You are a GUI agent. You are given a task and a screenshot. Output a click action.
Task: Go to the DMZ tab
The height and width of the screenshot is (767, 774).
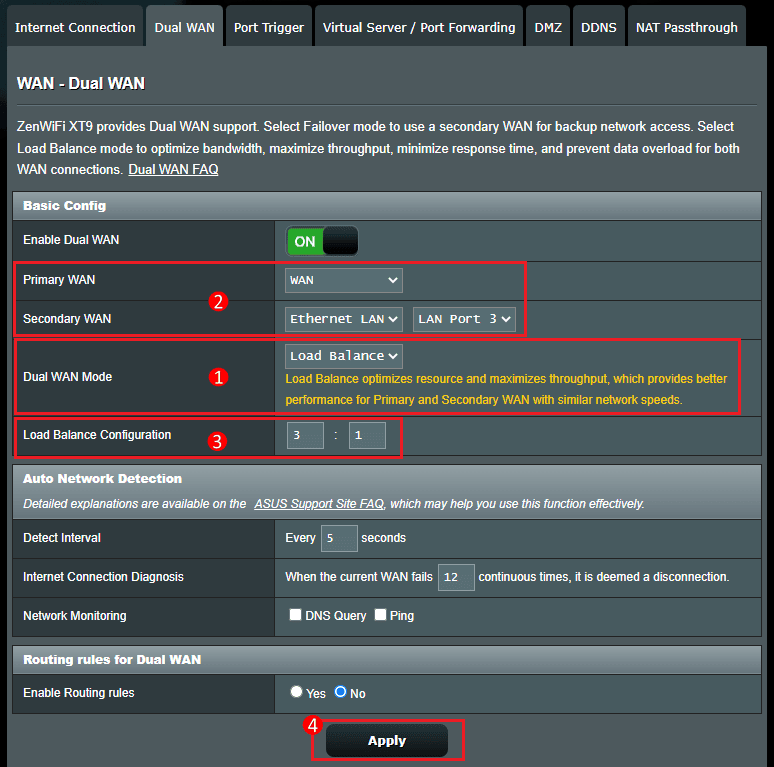click(x=548, y=27)
